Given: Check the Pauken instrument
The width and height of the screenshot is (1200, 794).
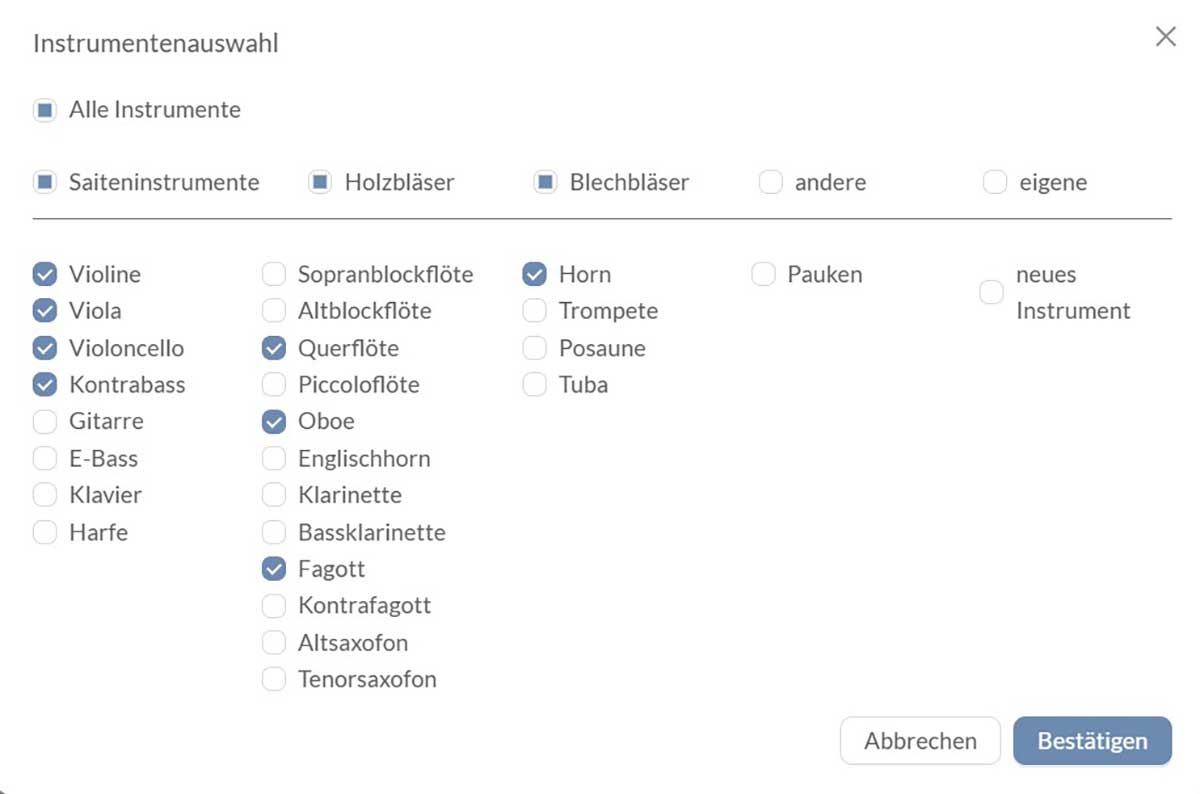Looking at the screenshot, I should tap(763, 274).
